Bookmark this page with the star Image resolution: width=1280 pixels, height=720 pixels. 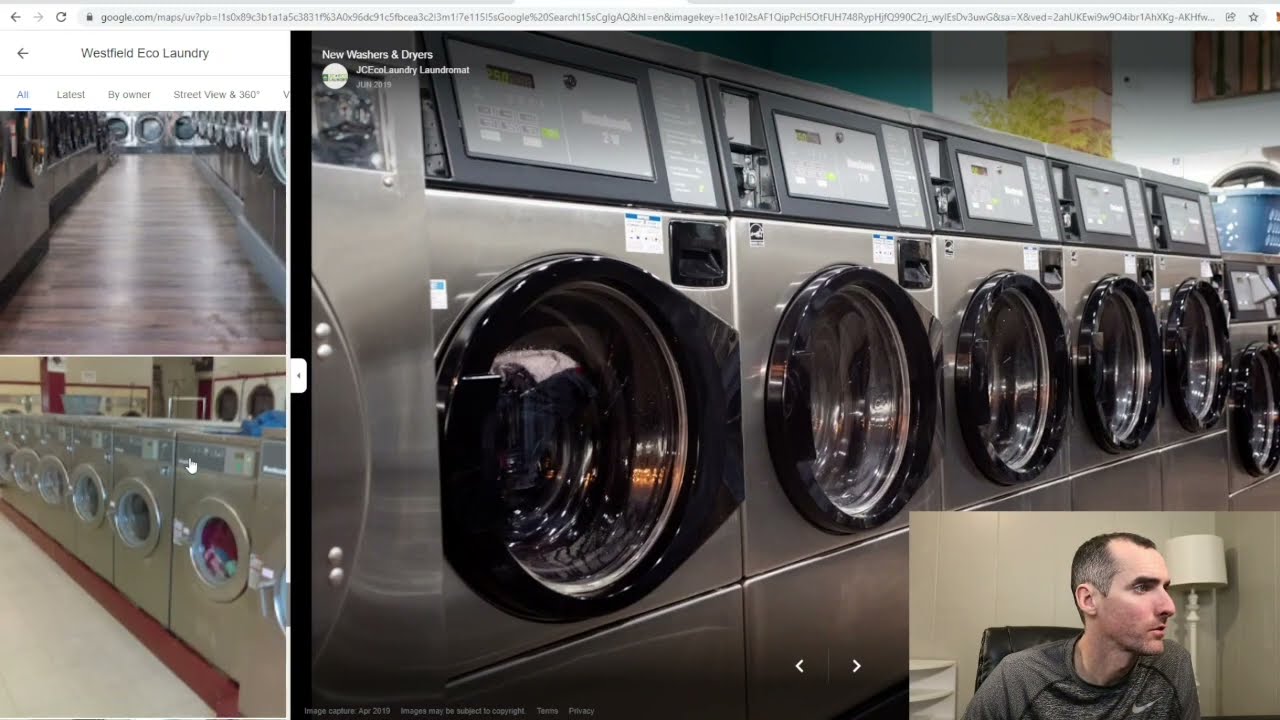[1254, 17]
